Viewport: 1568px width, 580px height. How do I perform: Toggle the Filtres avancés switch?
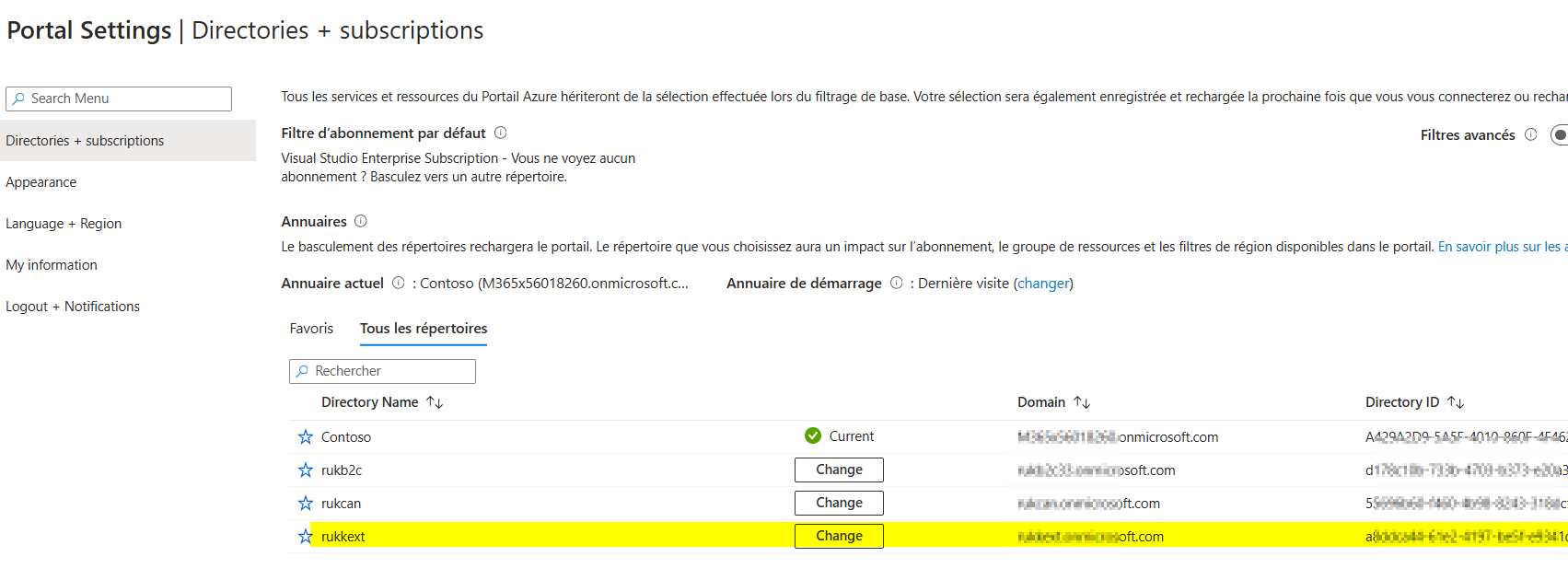(1560, 134)
